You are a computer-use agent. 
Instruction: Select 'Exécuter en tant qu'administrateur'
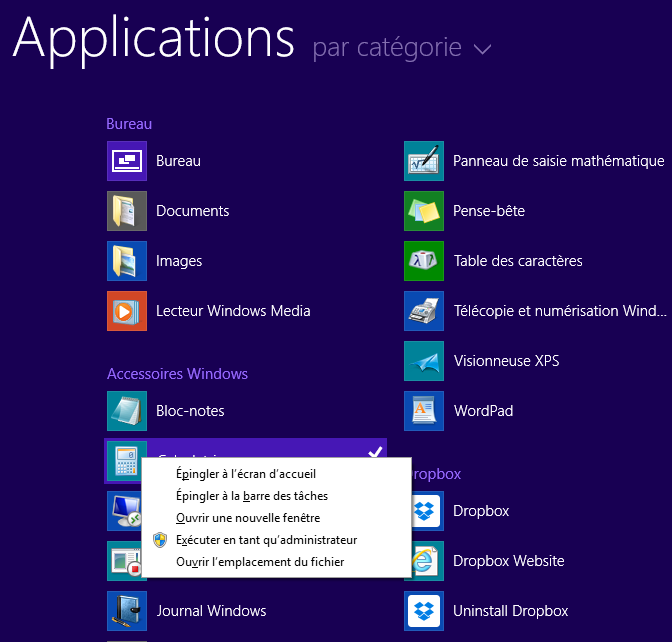pos(276,540)
